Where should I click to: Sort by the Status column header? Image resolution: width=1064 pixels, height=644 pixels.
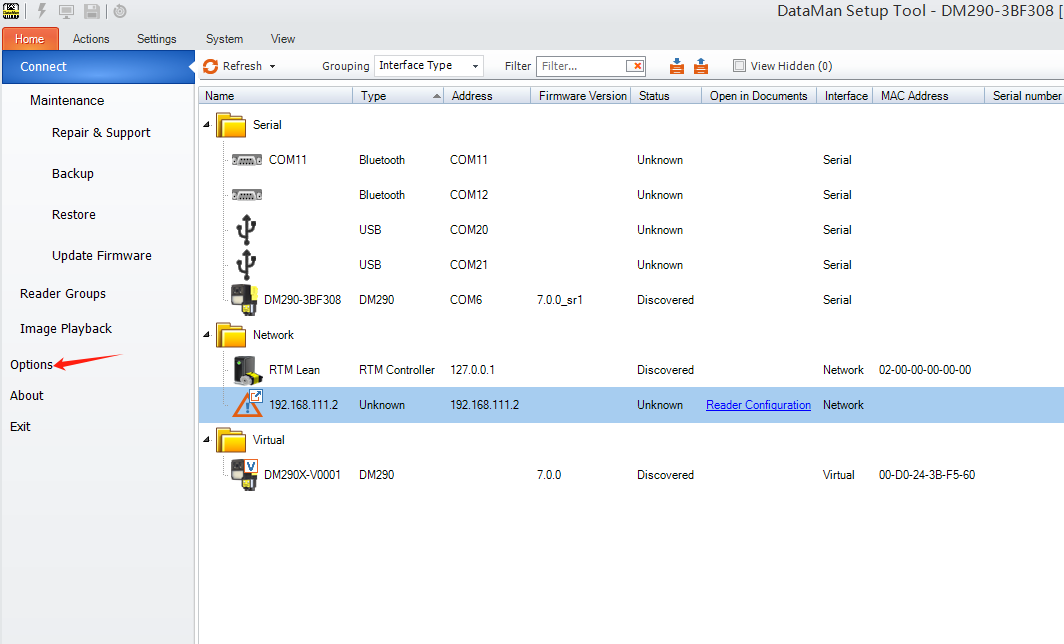pyautogui.click(x=666, y=96)
